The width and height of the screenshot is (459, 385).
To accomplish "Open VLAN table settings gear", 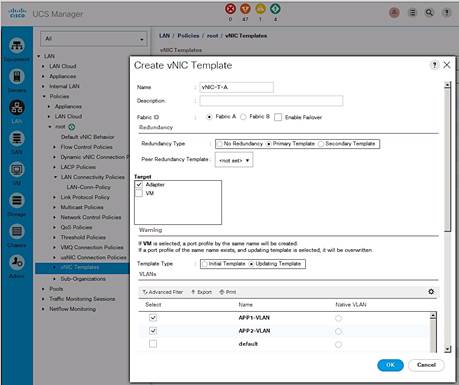I will (x=431, y=292).
